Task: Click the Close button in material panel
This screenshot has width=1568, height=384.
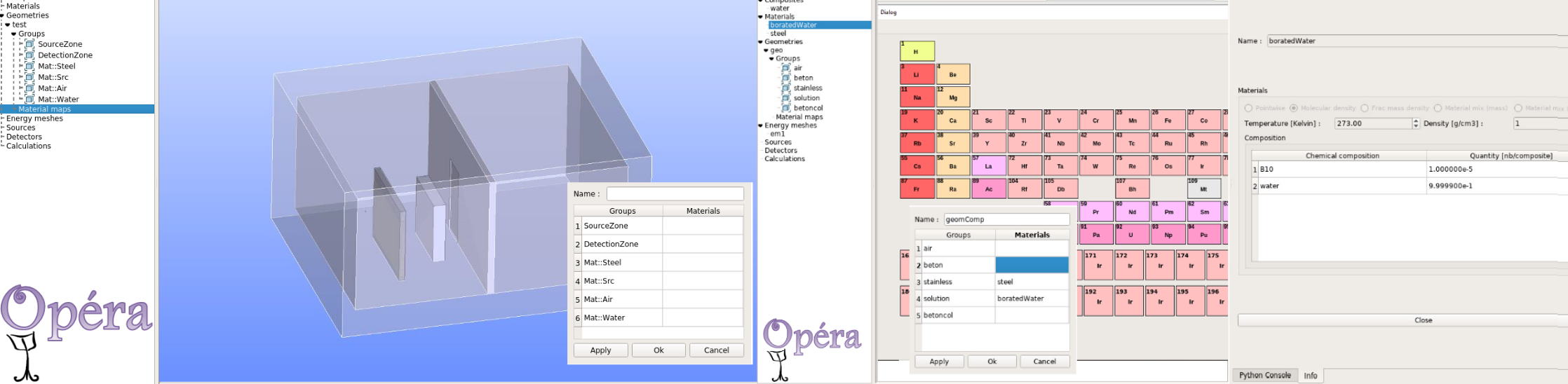Action: [1423, 320]
